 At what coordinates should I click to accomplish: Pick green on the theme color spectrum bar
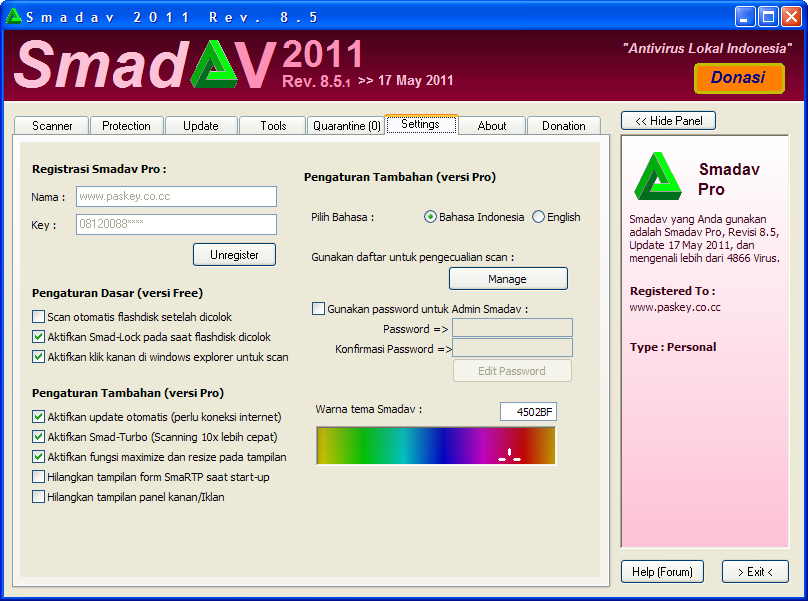[363, 445]
